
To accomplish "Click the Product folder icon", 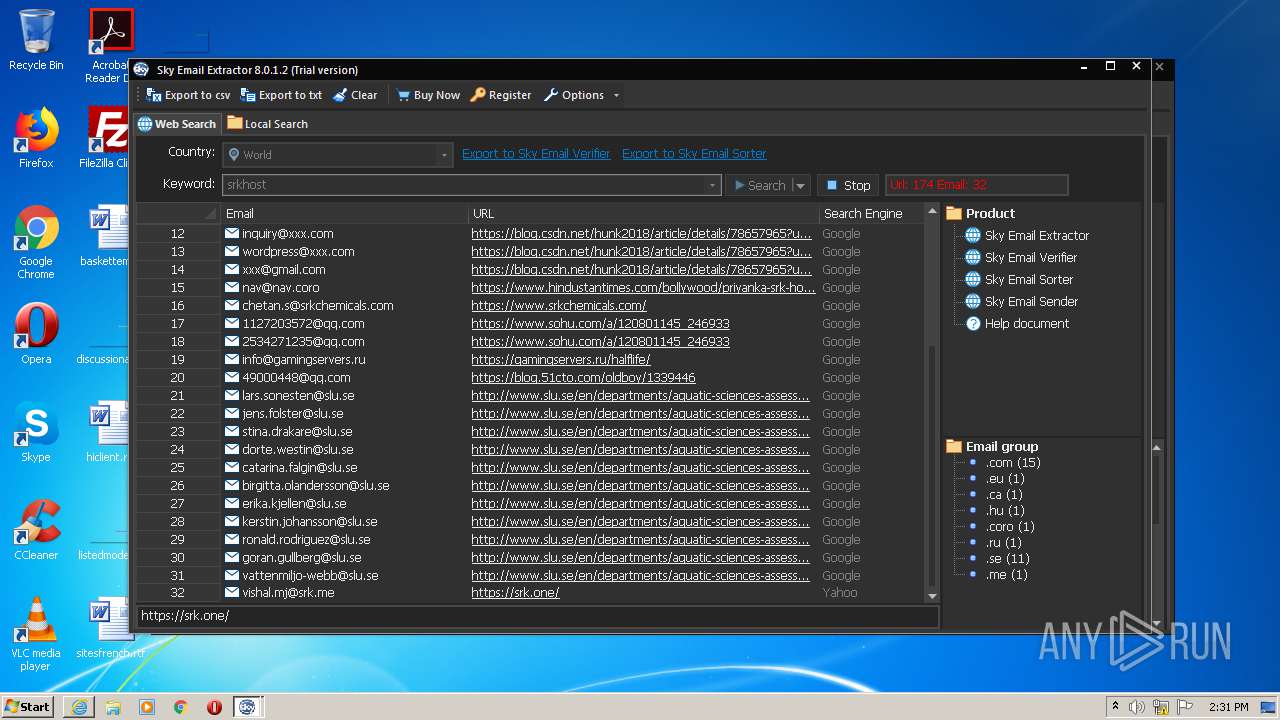I will pyautogui.click(x=954, y=213).
